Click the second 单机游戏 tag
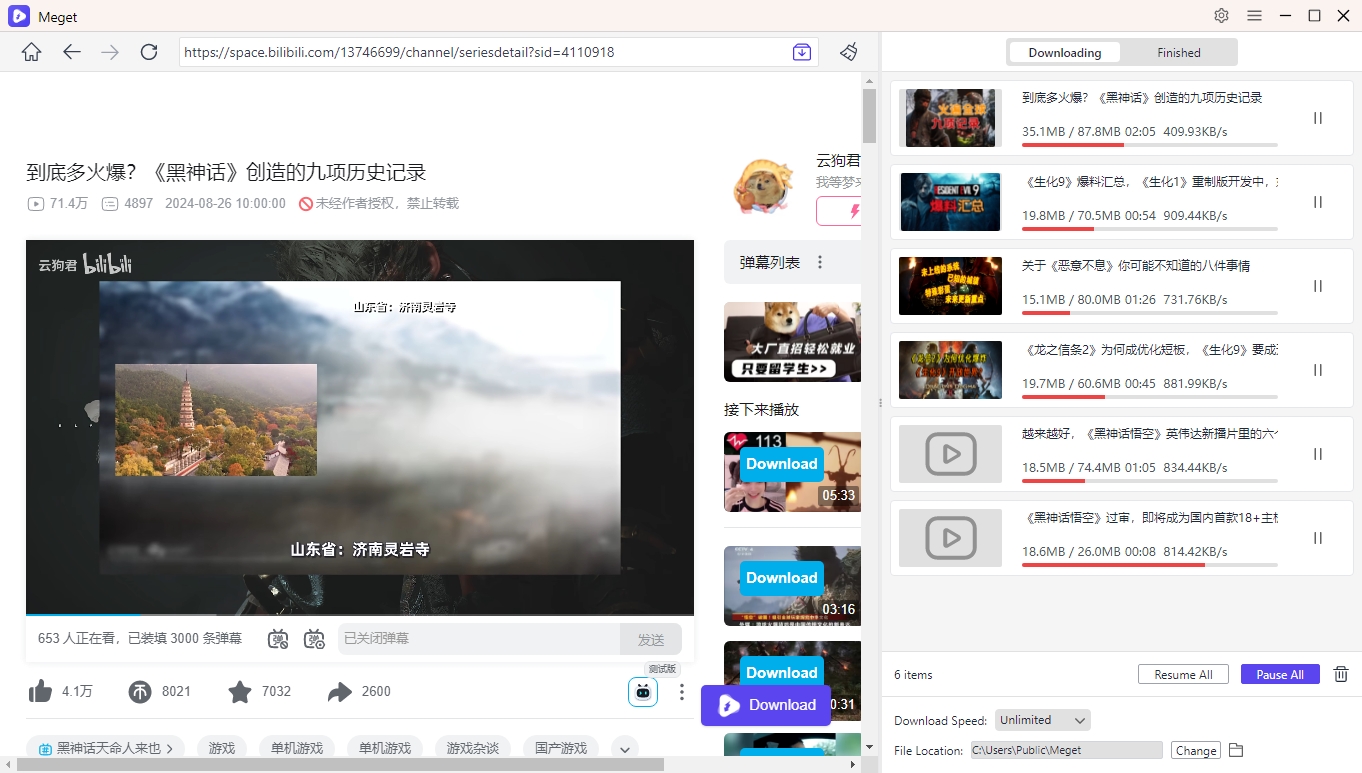 (385, 748)
